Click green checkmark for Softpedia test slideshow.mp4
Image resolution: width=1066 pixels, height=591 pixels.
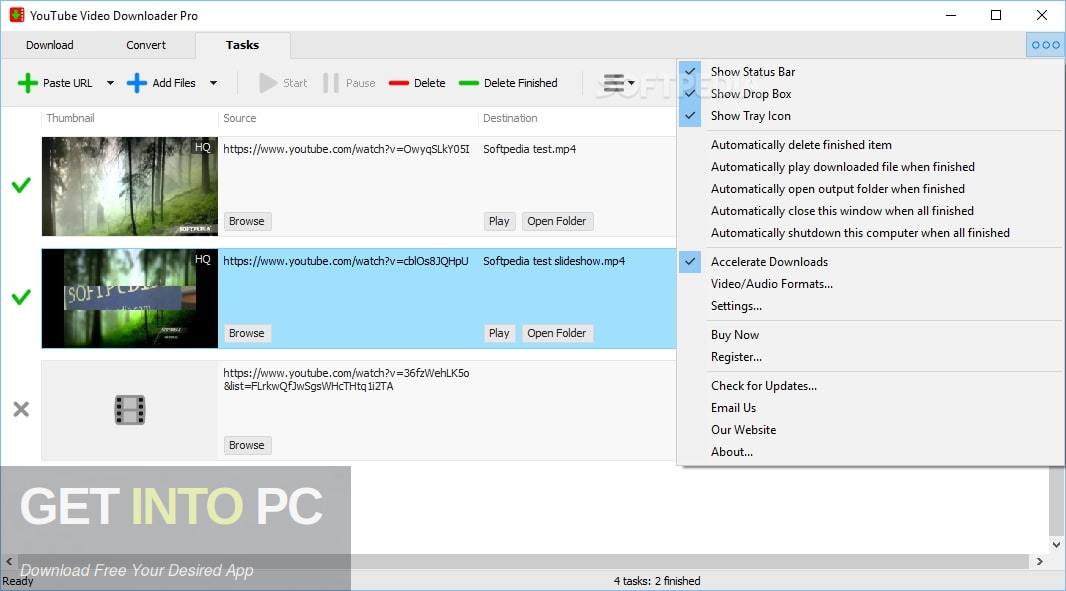pyautogui.click(x=21, y=297)
